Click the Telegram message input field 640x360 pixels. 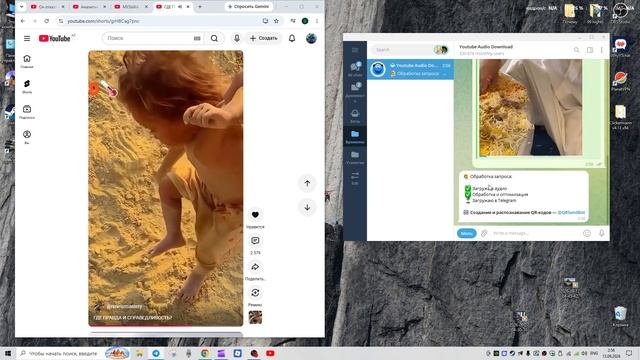pyautogui.click(x=535, y=233)
